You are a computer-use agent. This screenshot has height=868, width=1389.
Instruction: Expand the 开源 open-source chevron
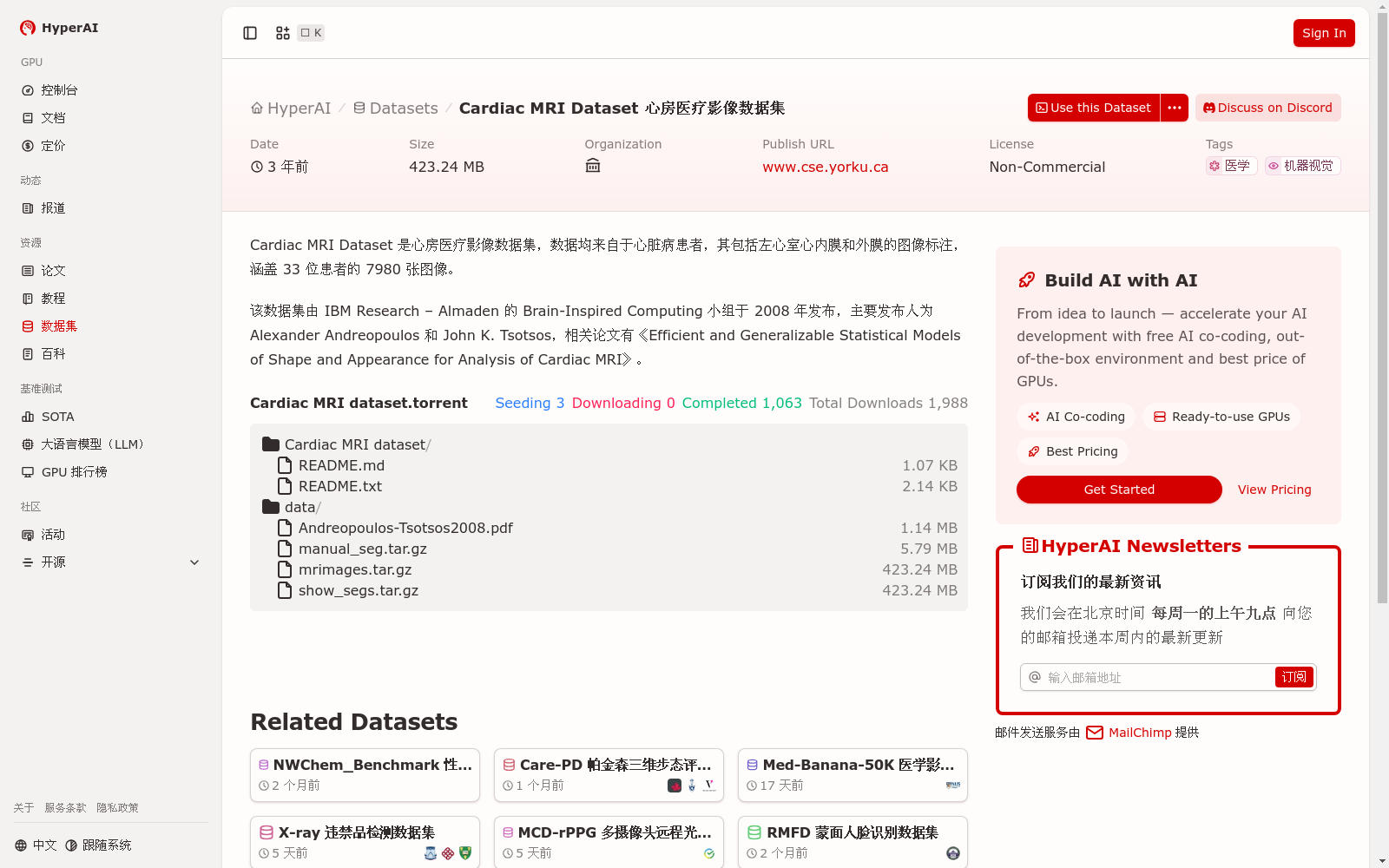pyautogui.click(x=194, y=562)
